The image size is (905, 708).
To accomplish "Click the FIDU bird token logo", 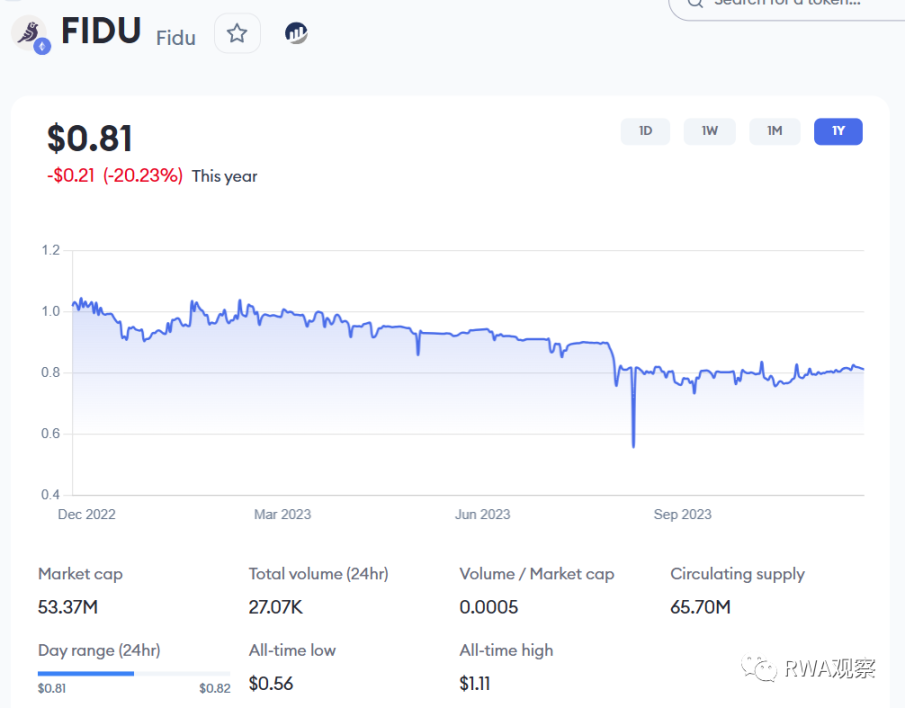I will click(28, 31).
